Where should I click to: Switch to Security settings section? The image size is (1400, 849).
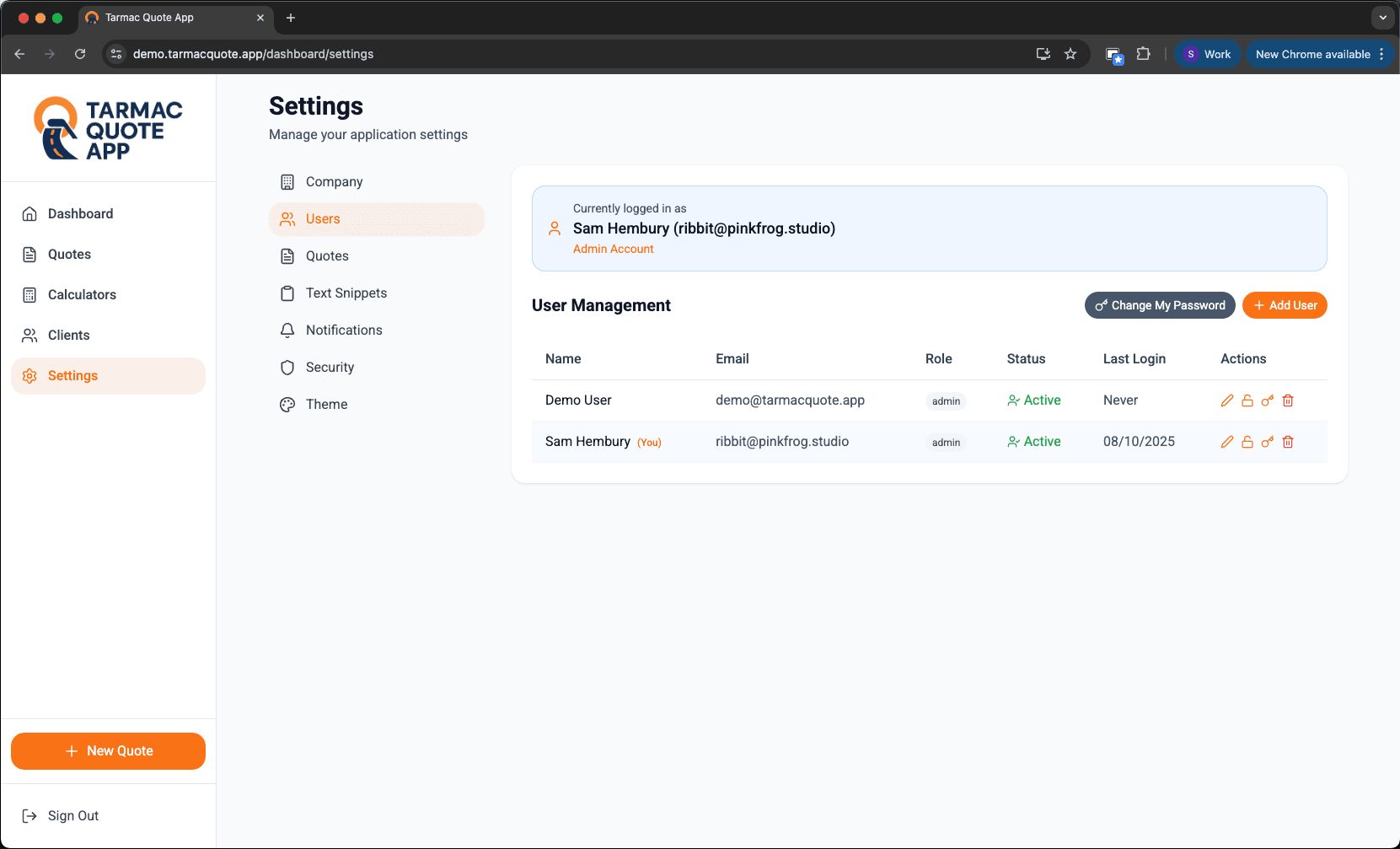[330, 368]
